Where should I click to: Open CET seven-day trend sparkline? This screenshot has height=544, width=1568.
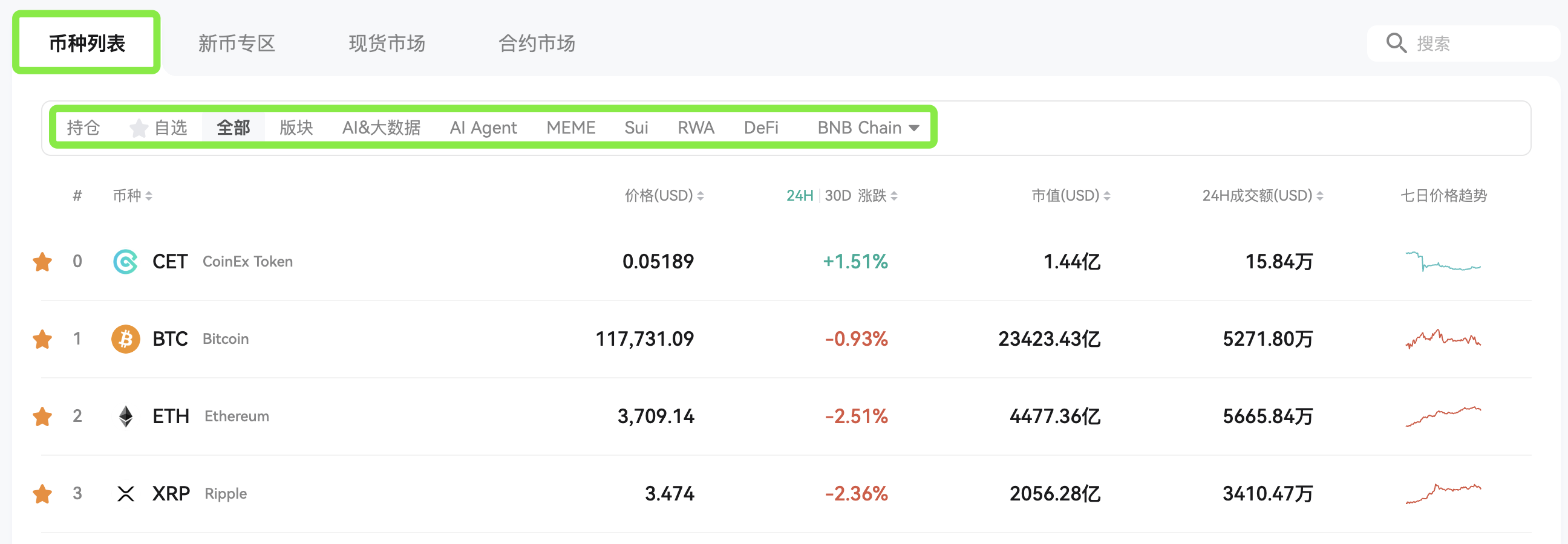pos(1443,262)
